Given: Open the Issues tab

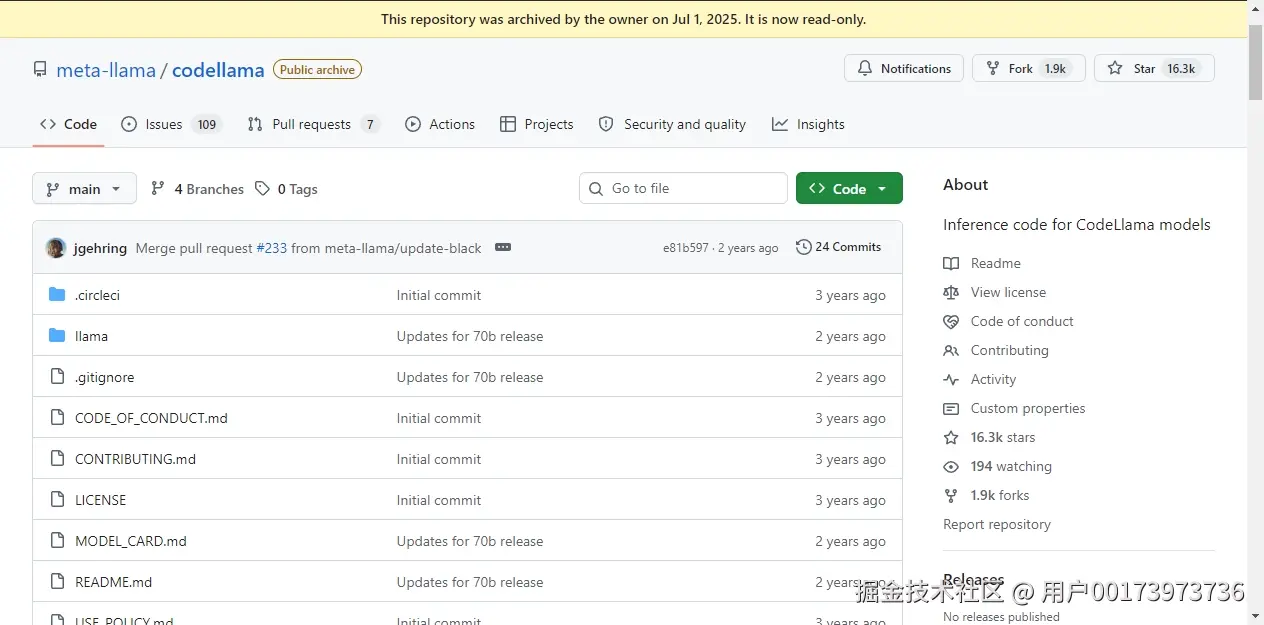Looking at the screenshot, I should click(170, 124).
